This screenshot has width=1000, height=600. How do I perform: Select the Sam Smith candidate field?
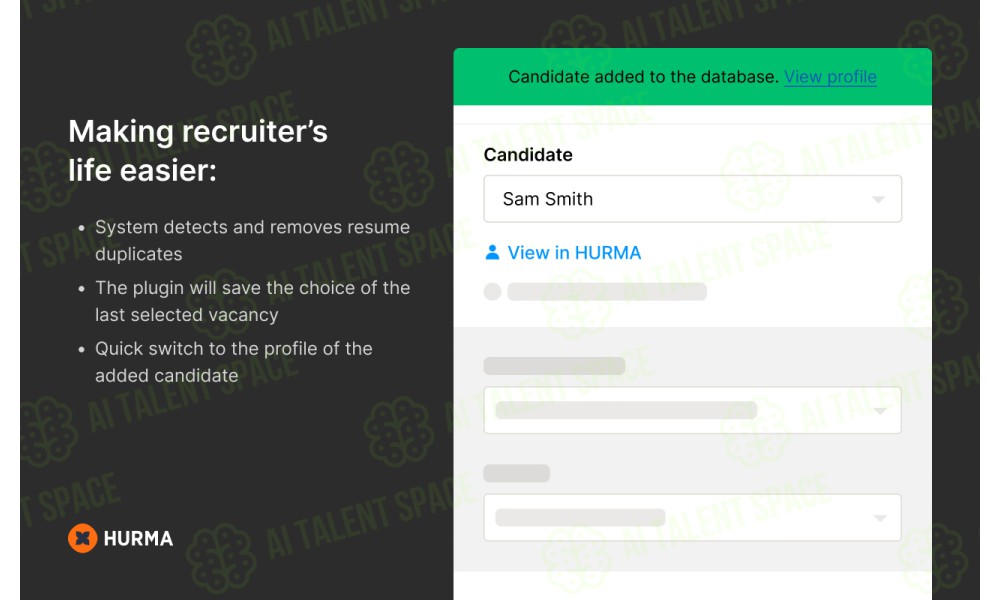(693, 199)
